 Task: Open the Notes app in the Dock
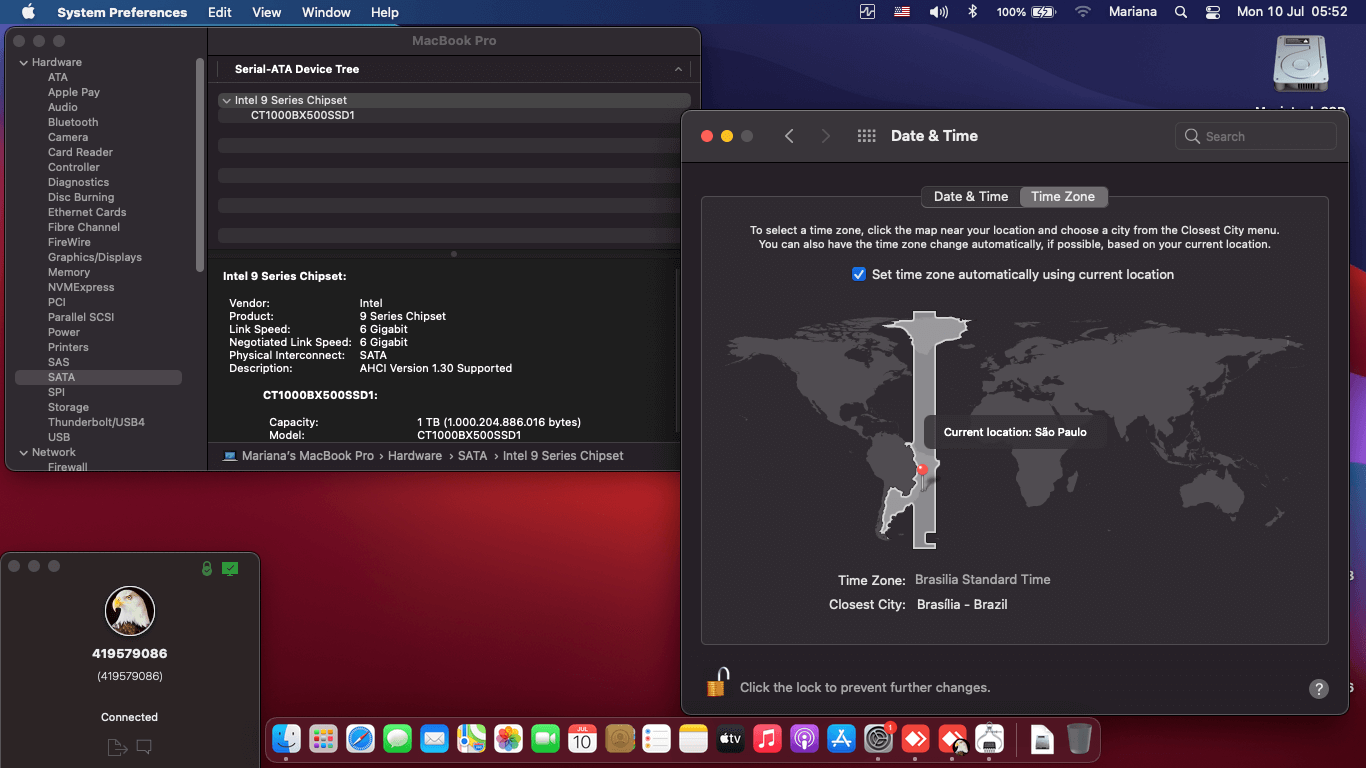693,739
